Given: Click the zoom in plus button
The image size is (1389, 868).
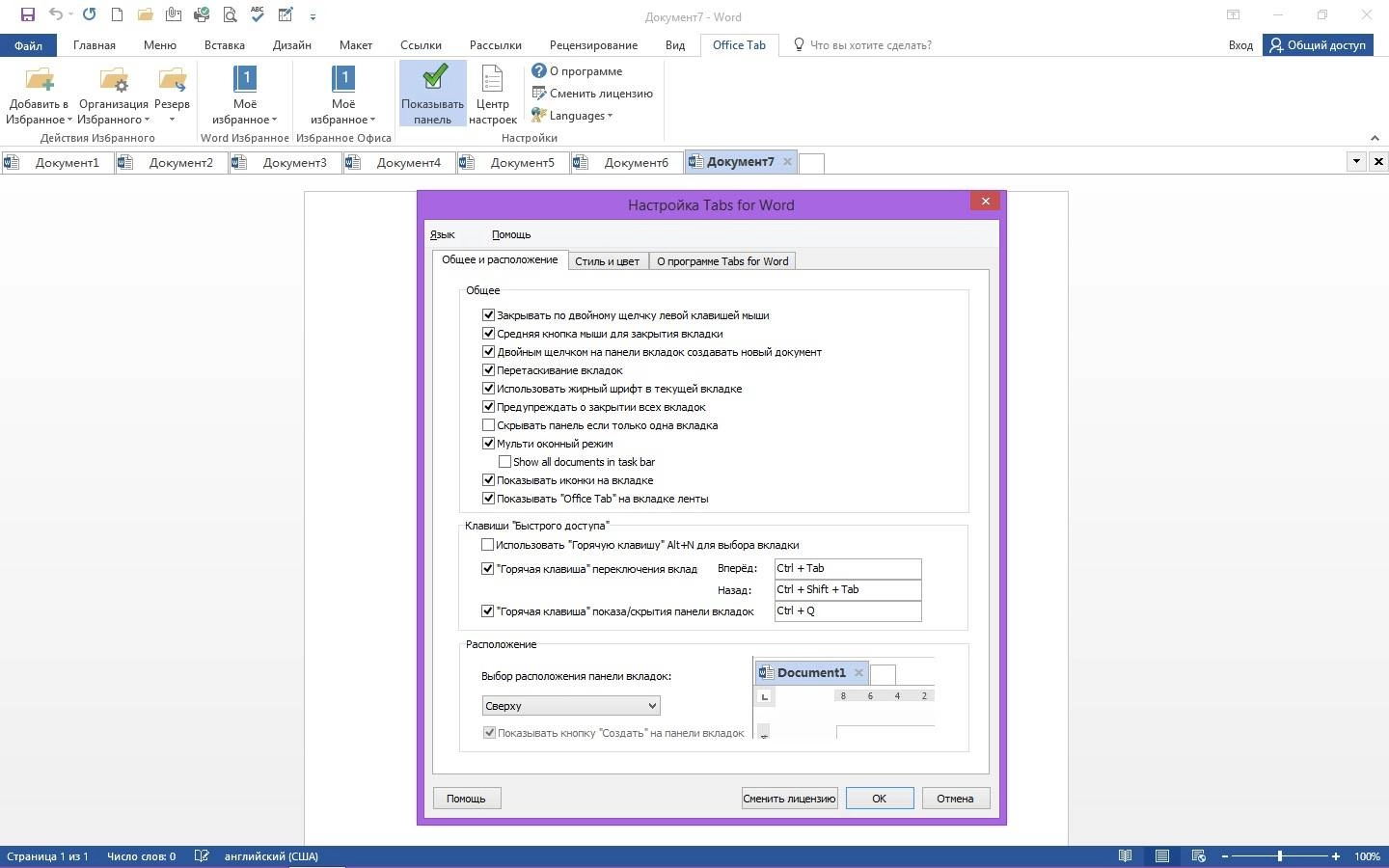Looking at the screenshot, I should pos(1336,856).
